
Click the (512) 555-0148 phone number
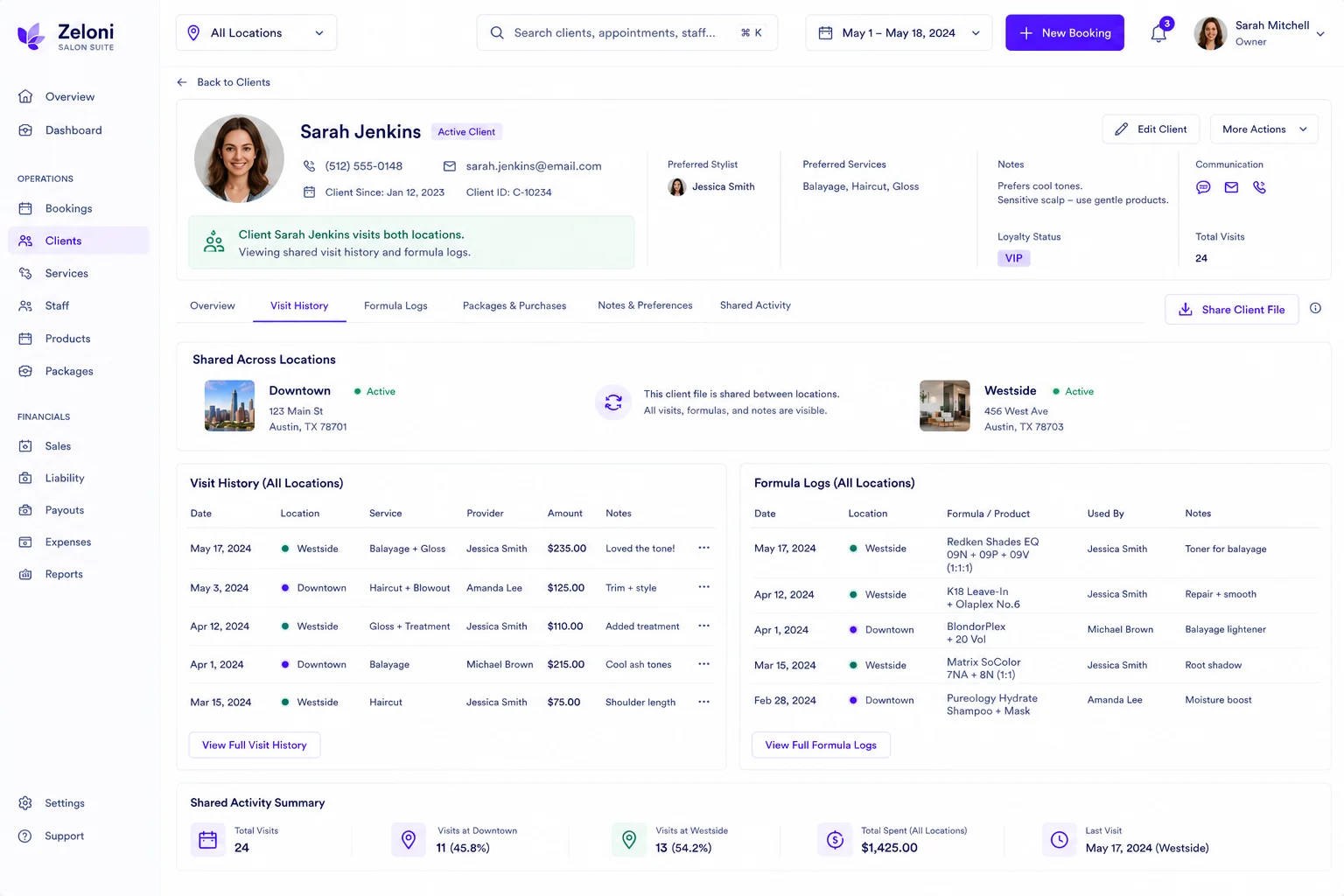[x=363, y=166]
